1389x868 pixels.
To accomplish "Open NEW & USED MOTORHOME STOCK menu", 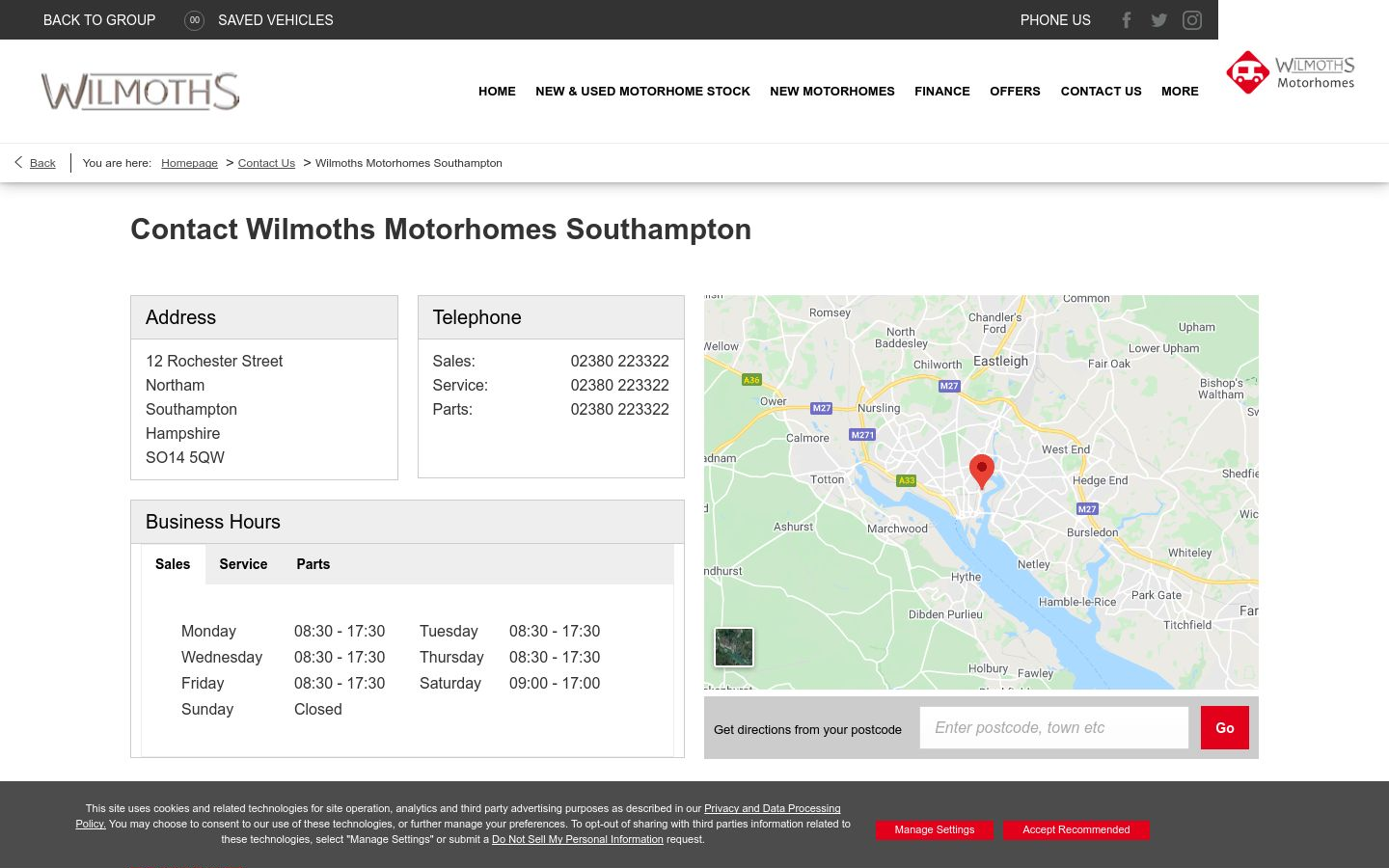I will [642, 92].
